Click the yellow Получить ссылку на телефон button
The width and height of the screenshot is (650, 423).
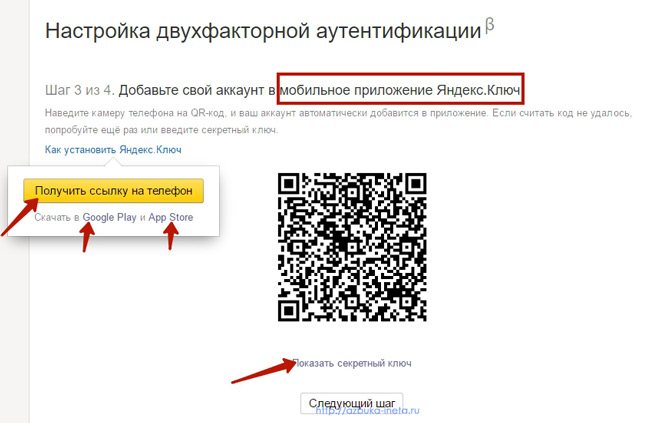tap(114, 191)
